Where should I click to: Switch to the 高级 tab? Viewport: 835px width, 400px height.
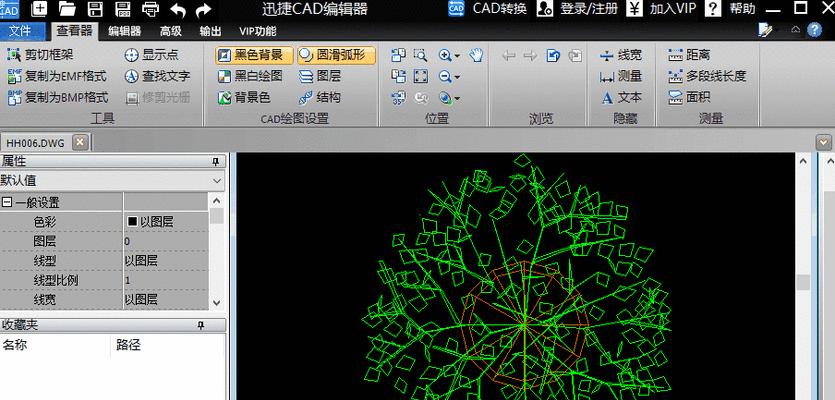[171, 31]
